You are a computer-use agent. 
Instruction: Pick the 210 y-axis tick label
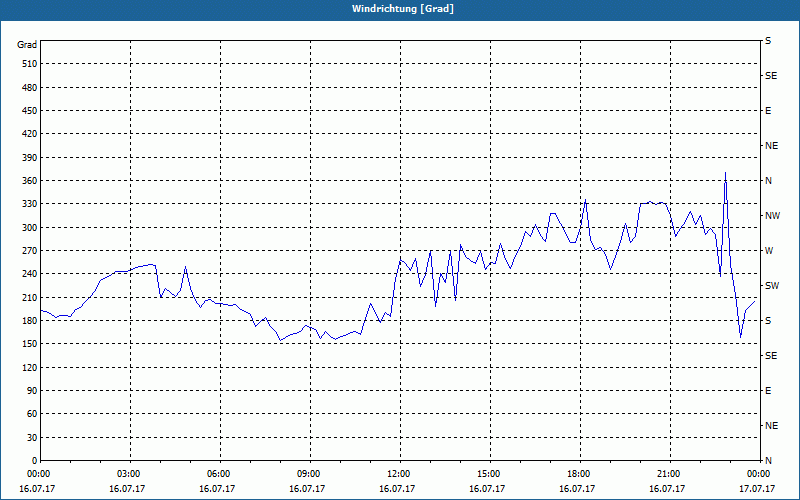(30, 297)
